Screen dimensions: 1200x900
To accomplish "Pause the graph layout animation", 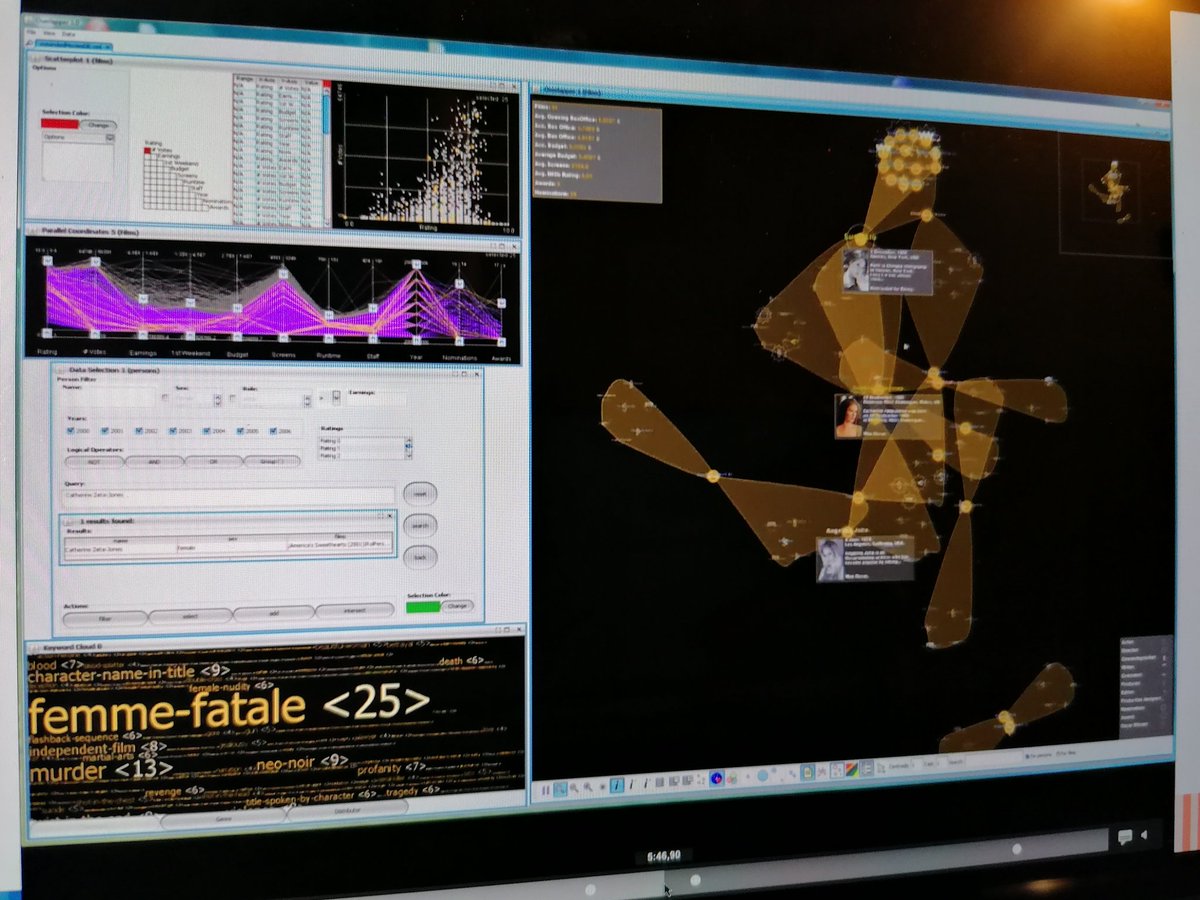I will (x=545, y=790).
